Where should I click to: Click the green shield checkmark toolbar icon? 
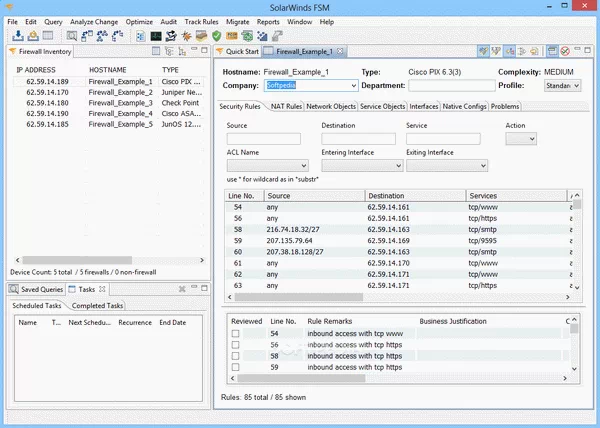click(x=217, y=36)
